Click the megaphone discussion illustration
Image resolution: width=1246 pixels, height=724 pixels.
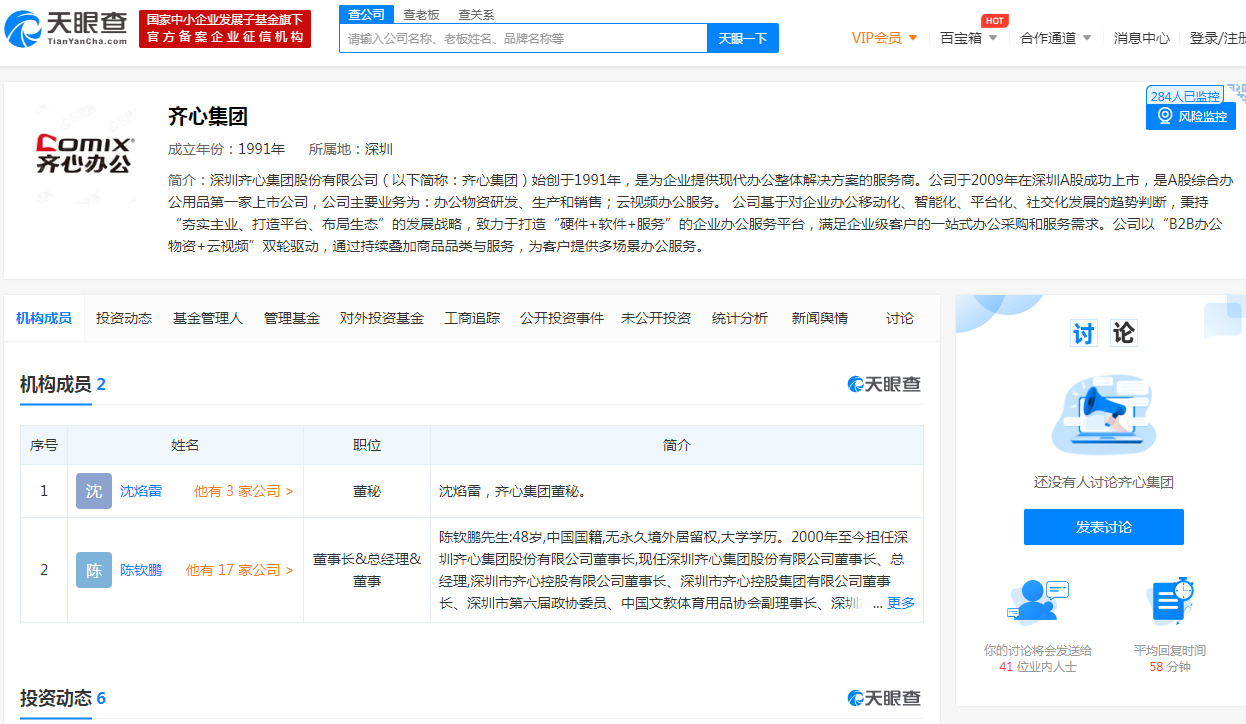click(1104, 414)
